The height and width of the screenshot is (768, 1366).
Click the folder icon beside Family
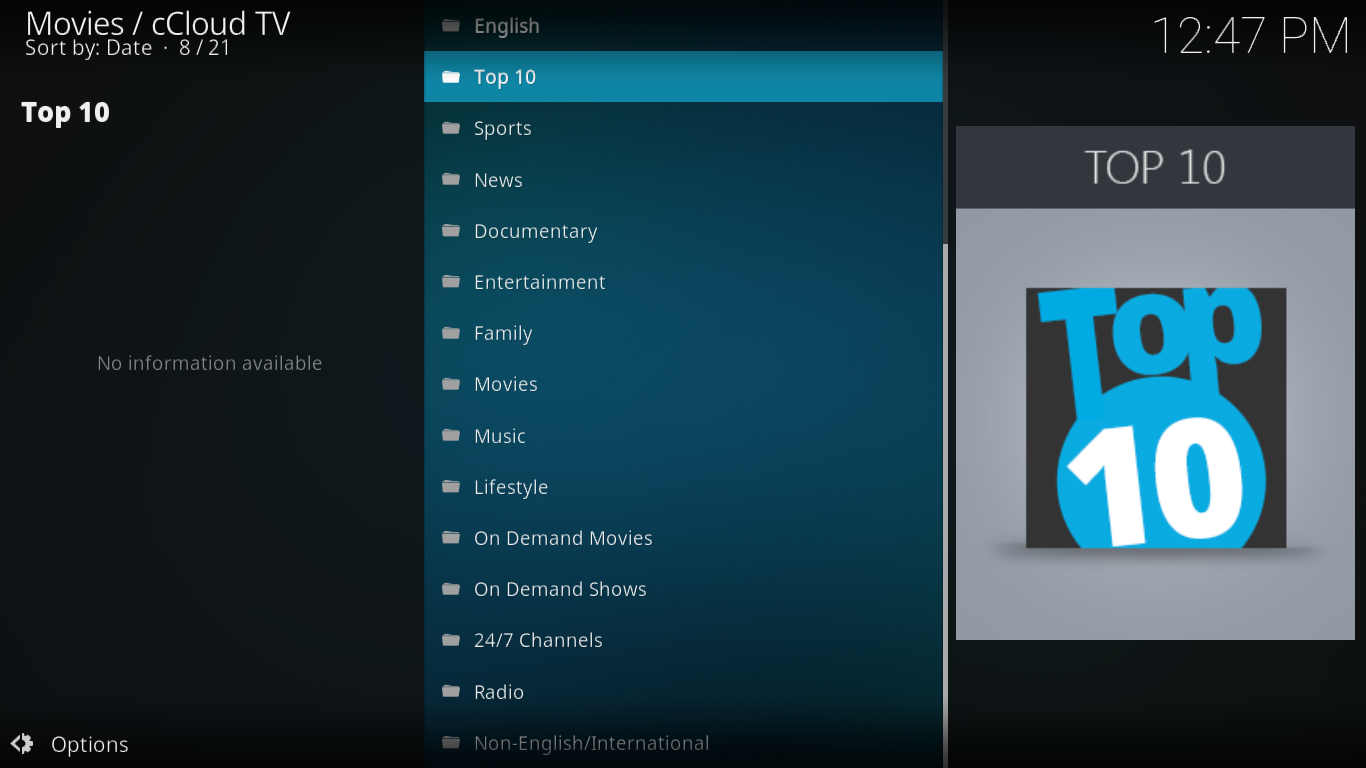coord(451,333)
